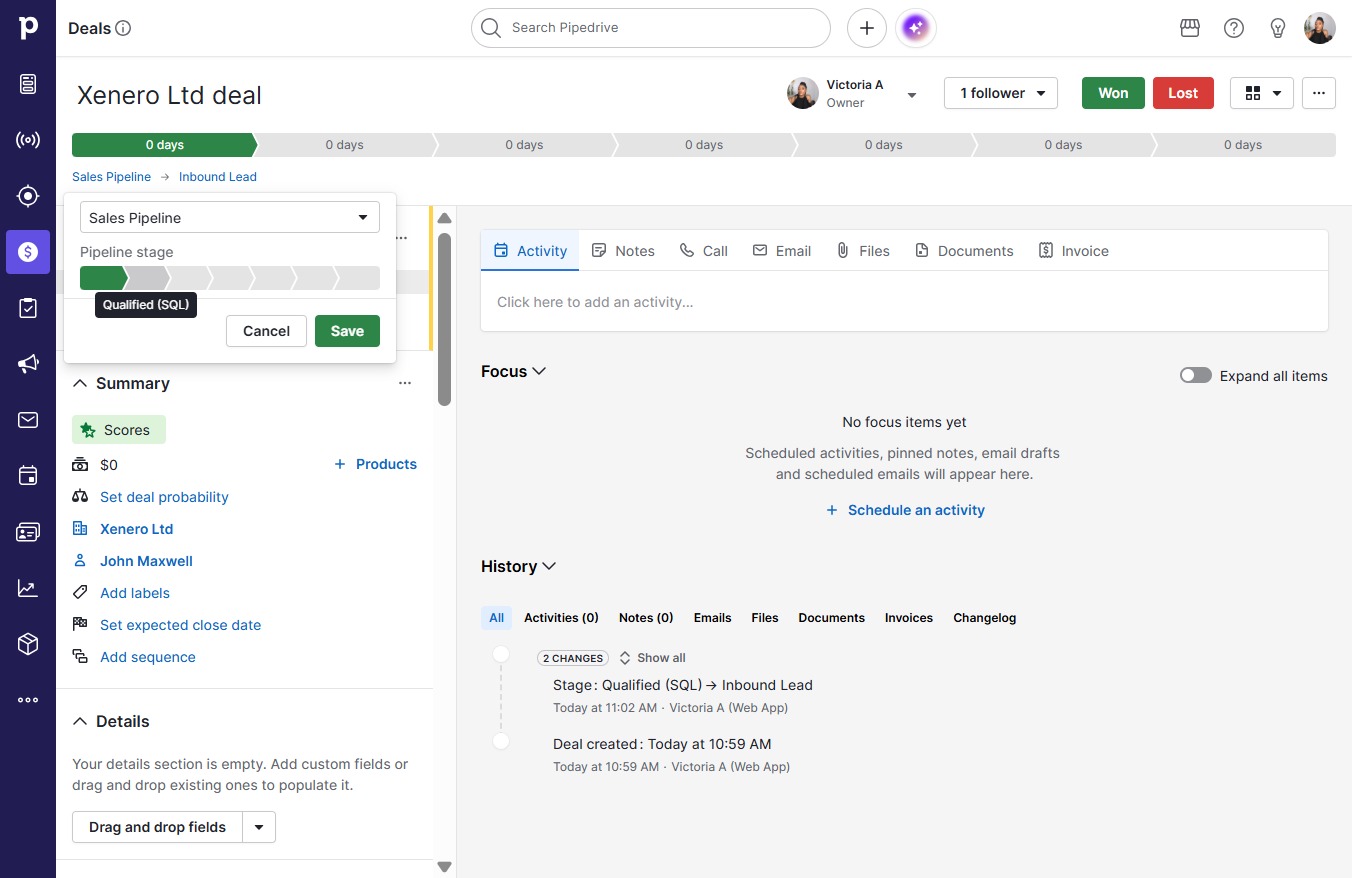Click Add labels
Image resolution: width=1352 pixels, height=878 pixels.
pyautogui.click(x=135, y=593)
